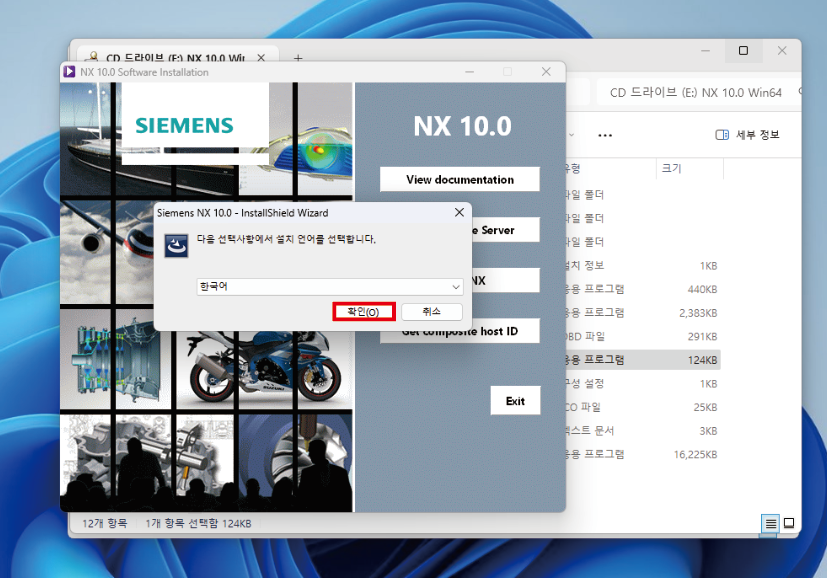Close the InstallShield Wizard dialog
The image size is (827, 578).
459,212
